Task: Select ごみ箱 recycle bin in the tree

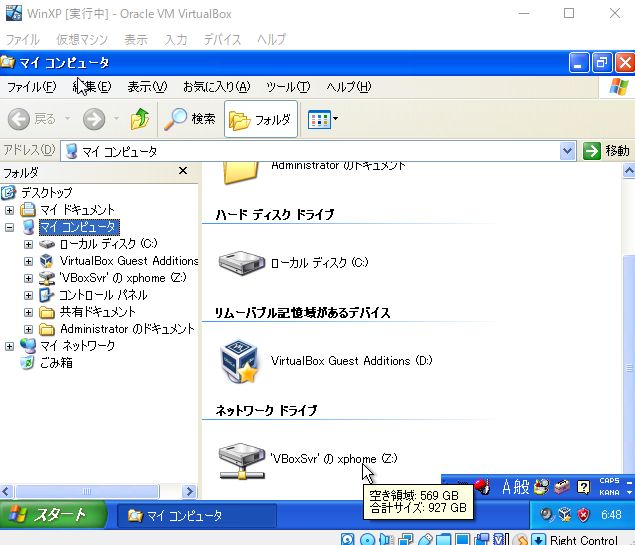Action: 56,363
